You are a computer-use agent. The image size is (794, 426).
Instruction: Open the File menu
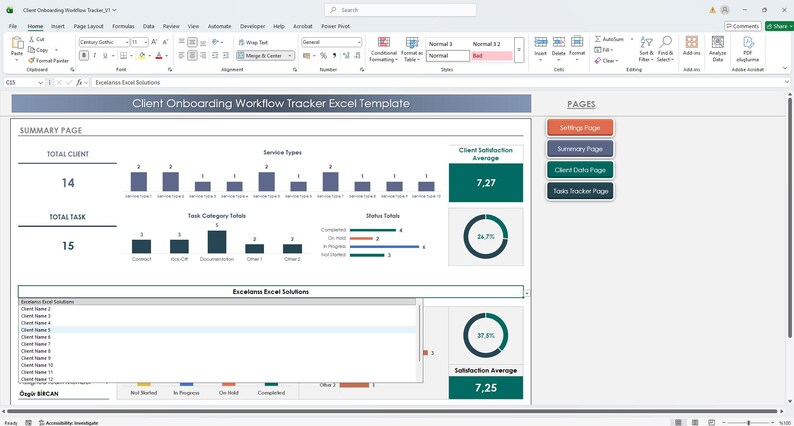13,26
